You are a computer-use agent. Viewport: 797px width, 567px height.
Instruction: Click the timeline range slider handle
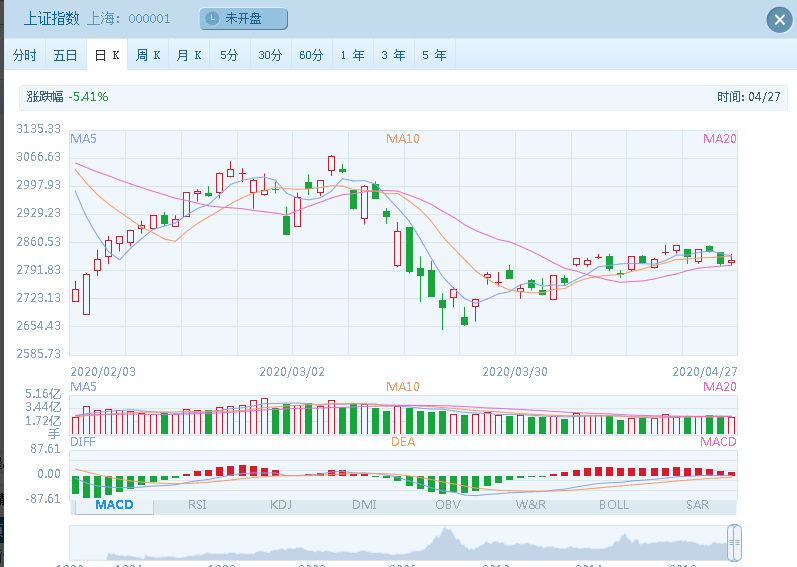[734, 544]
